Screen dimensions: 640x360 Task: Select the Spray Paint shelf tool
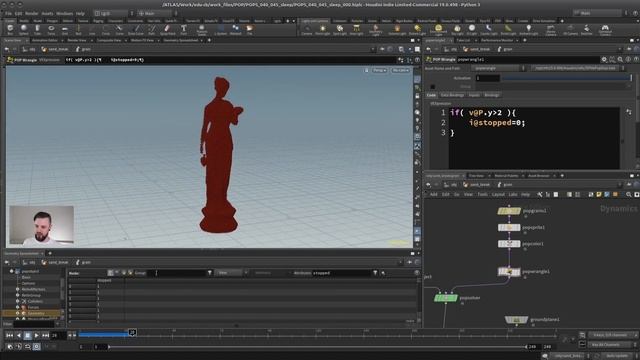pyautogui.click(x=167, y=29)
